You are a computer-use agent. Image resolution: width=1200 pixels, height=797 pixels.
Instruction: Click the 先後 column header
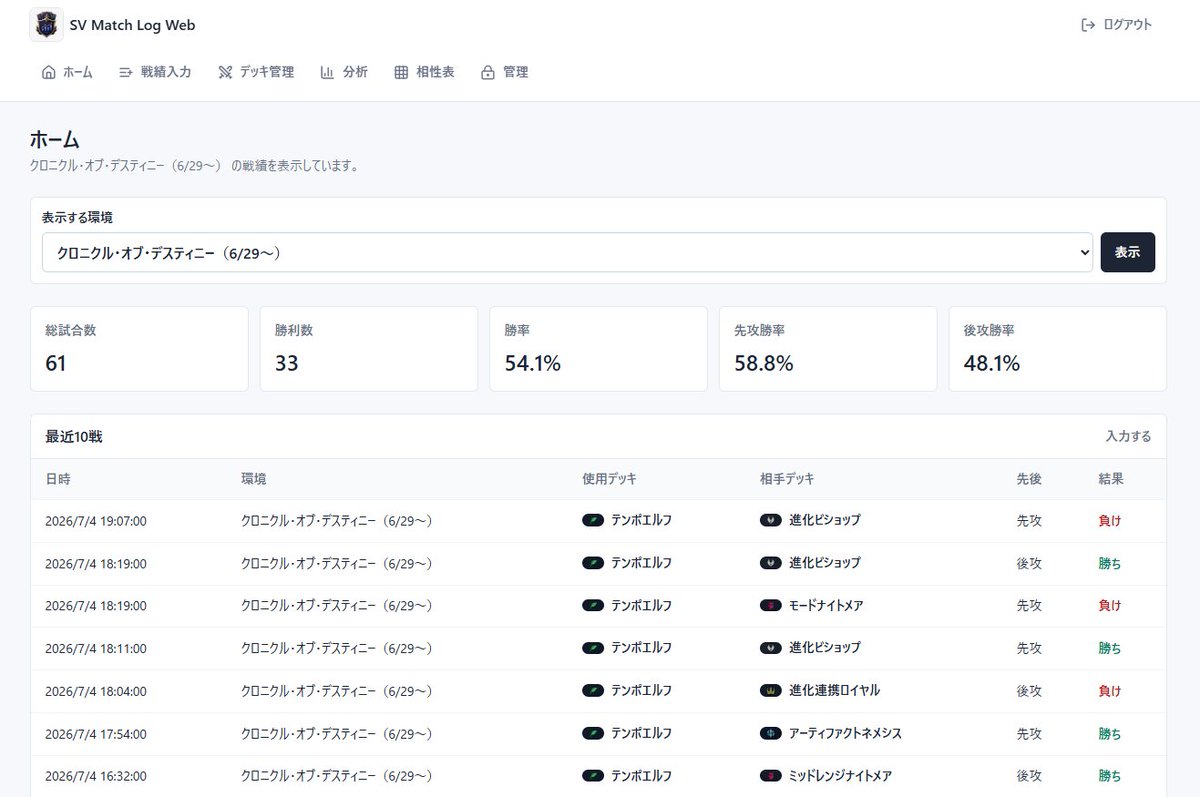(x=1029, y=480)
